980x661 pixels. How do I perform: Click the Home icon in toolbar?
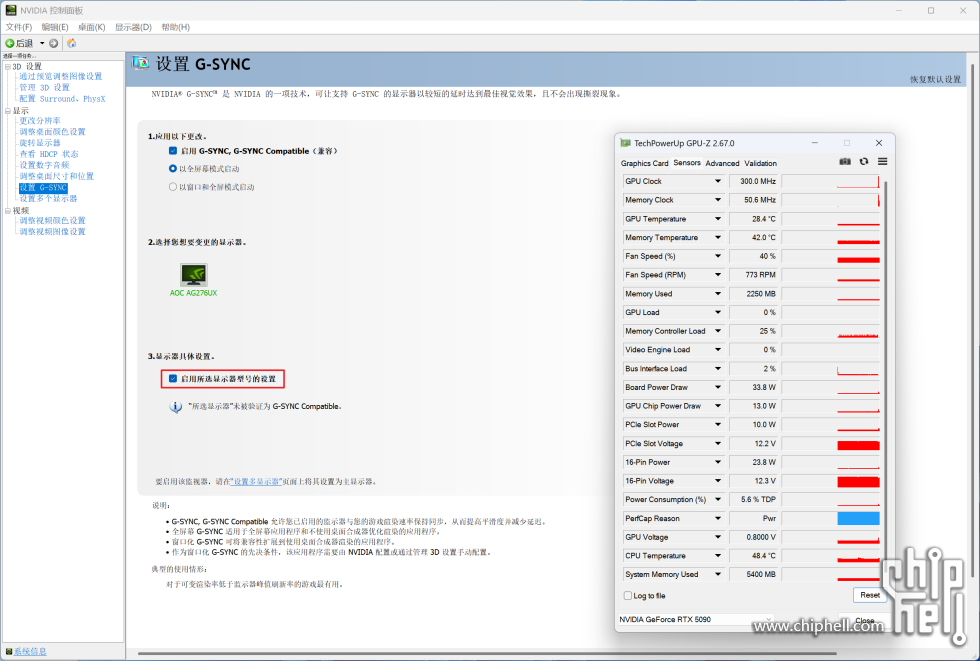(x=72, y=43)
